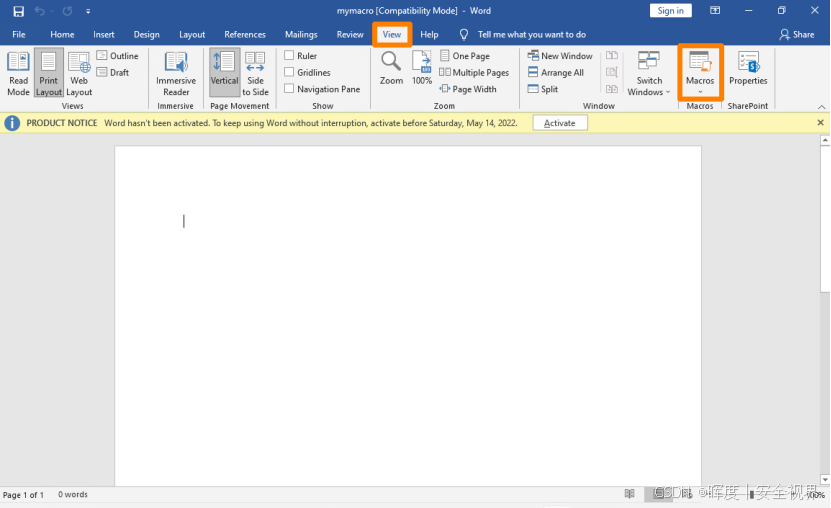
Task: Open Ribbon Display Options icon
Action: tap(715, 11)
